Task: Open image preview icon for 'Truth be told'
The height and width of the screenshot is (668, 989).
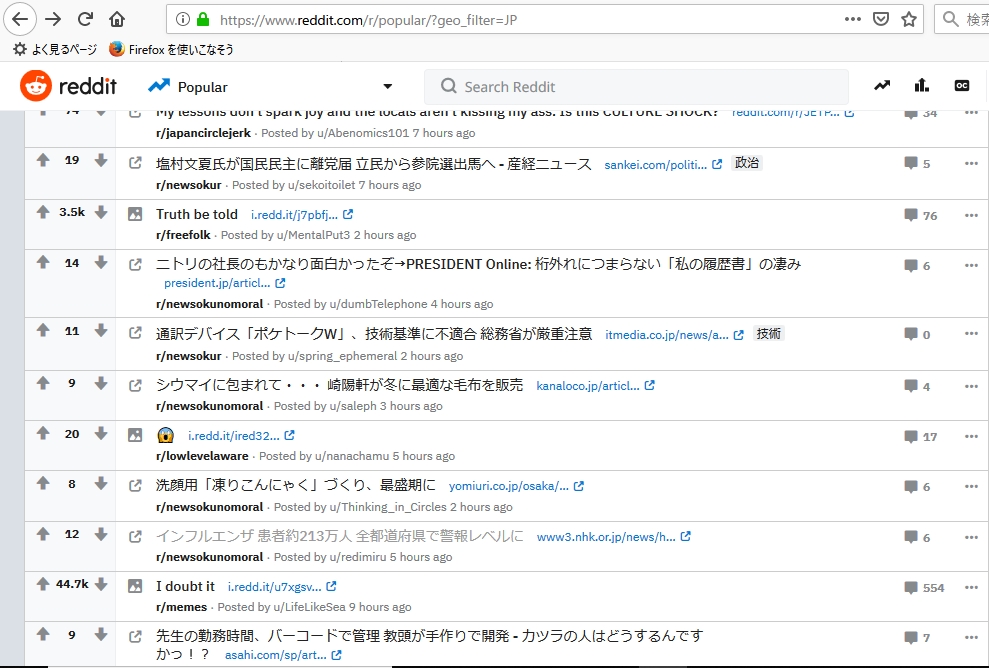Action: click(x=135, y=214)
